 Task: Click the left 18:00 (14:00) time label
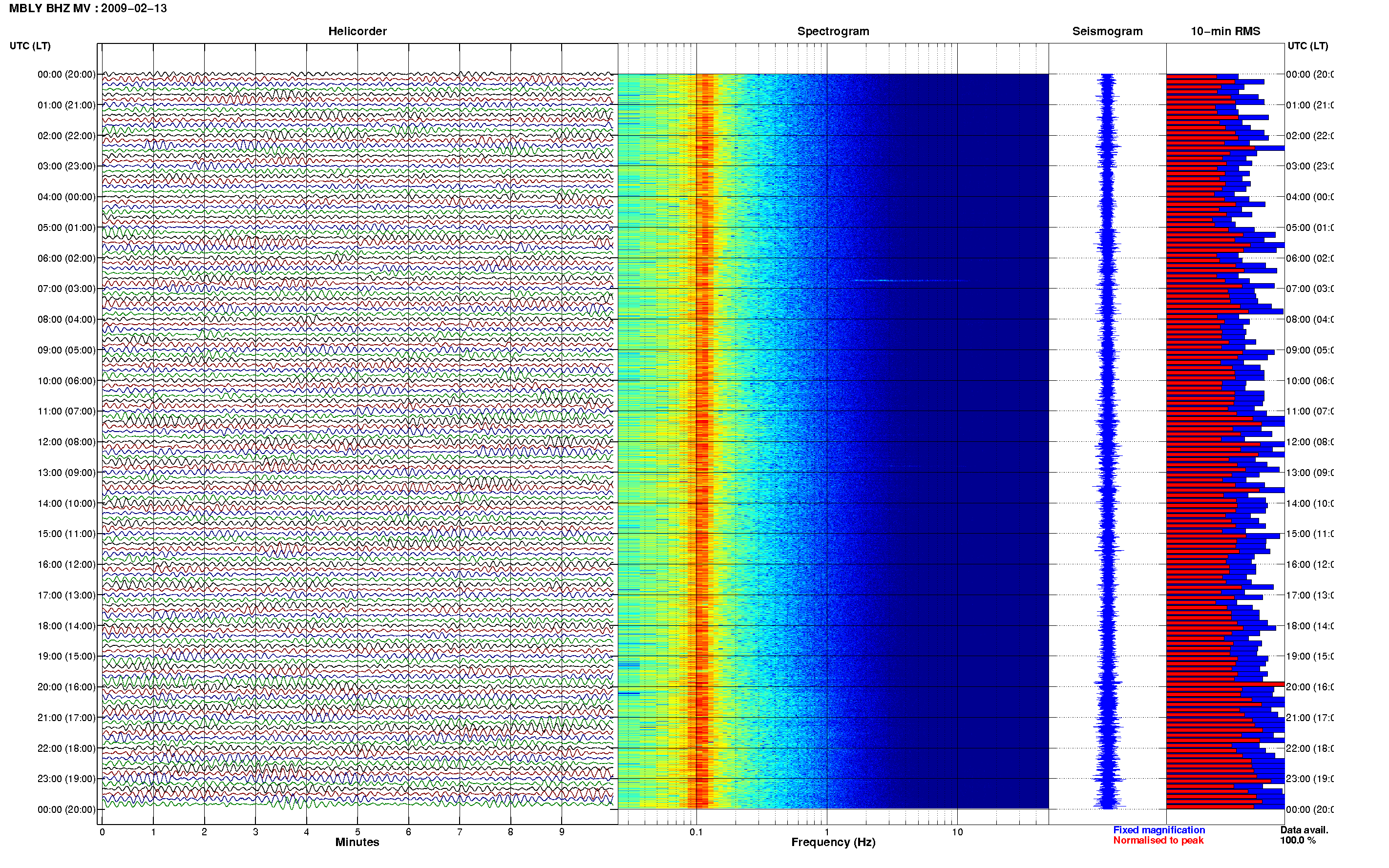point(66,626)
